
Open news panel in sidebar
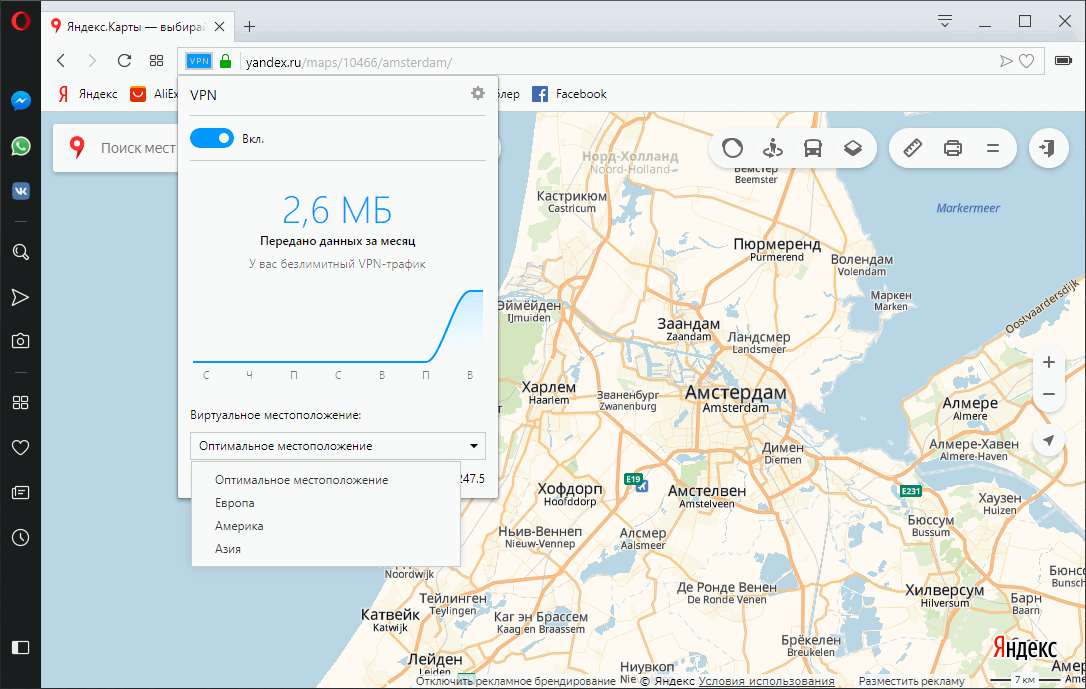coord(21,492)
